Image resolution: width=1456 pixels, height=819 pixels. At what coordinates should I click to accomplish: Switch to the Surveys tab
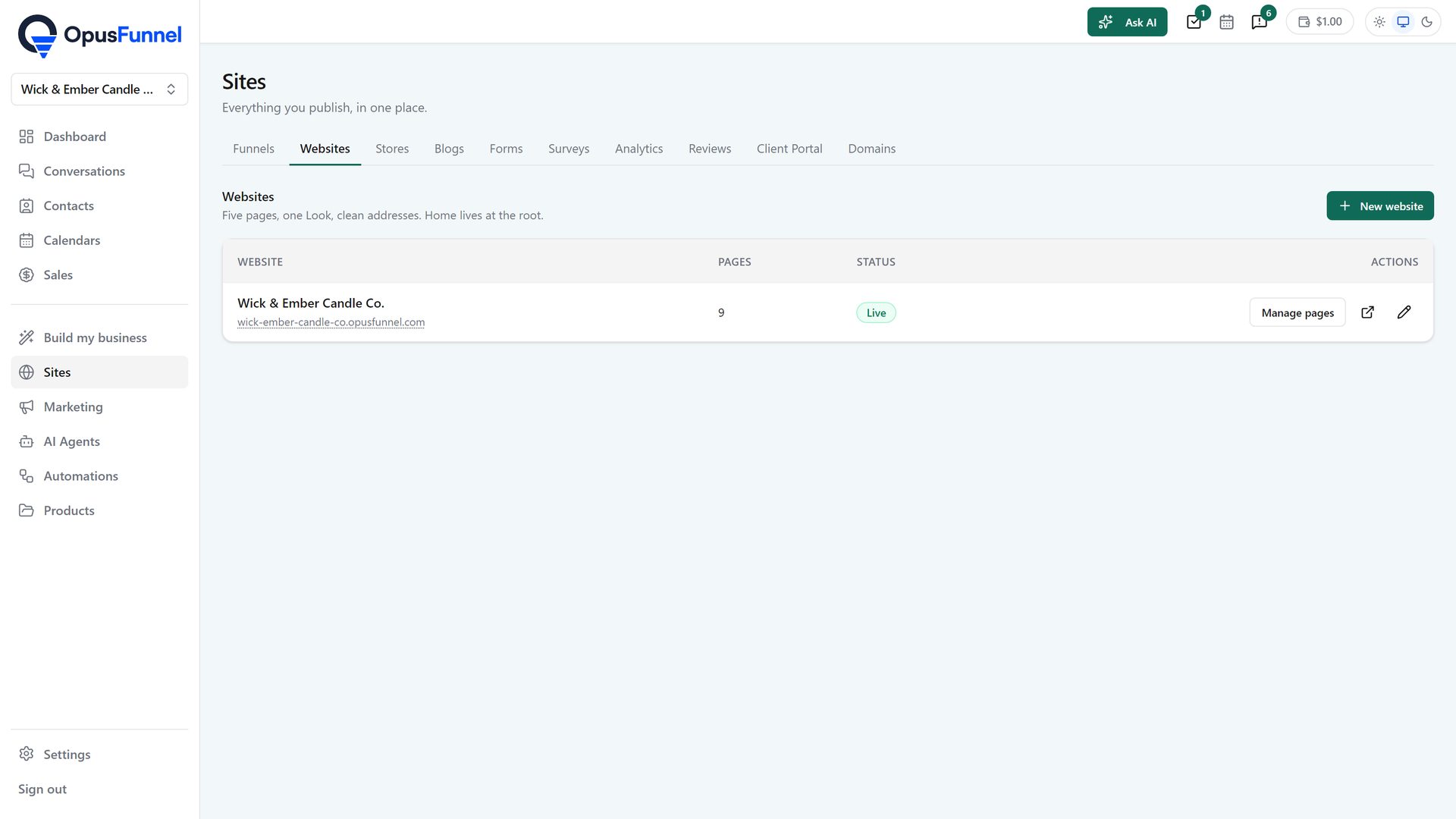pos(569,149)
